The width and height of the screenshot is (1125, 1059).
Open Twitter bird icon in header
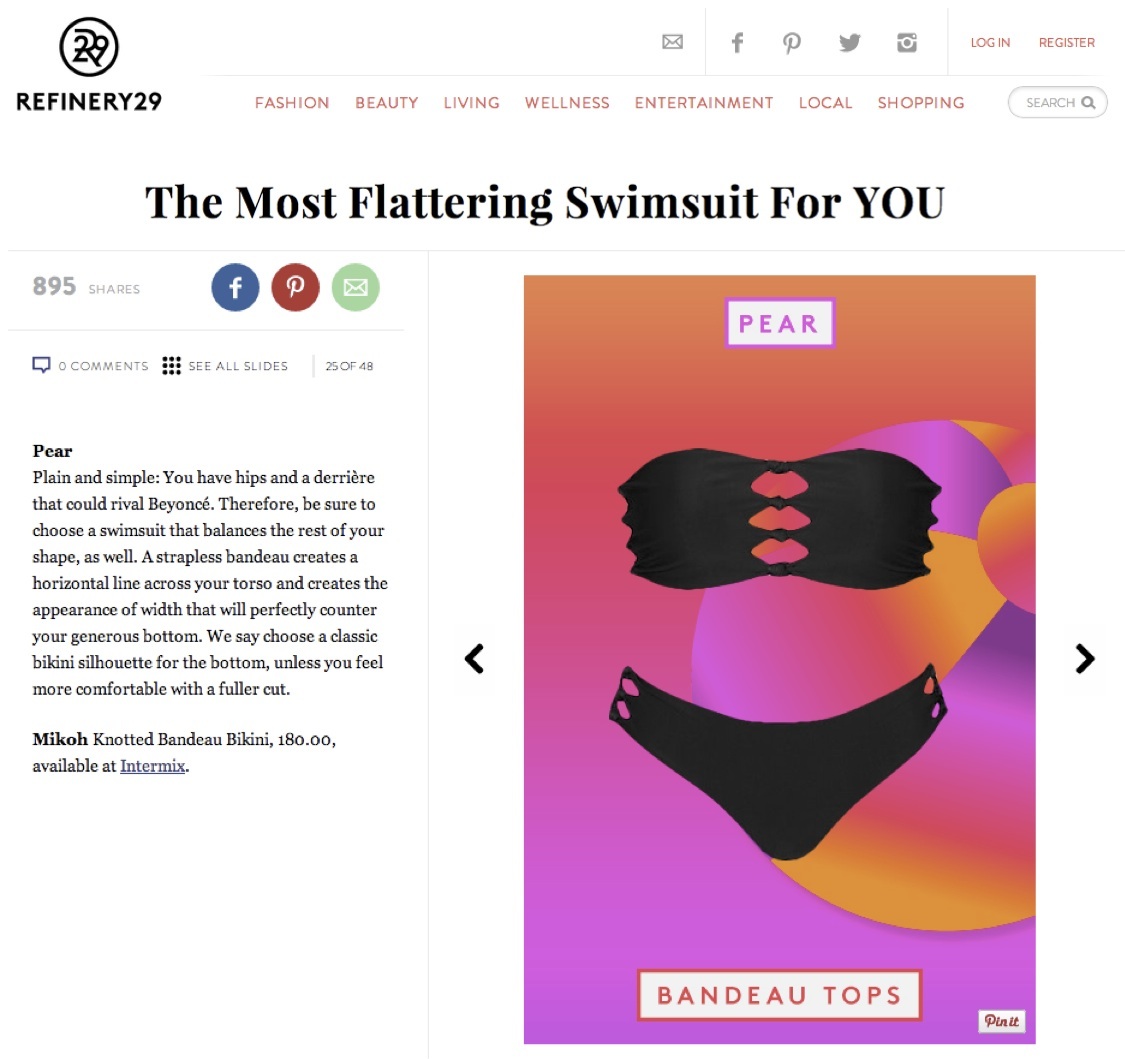pos(849,43)
